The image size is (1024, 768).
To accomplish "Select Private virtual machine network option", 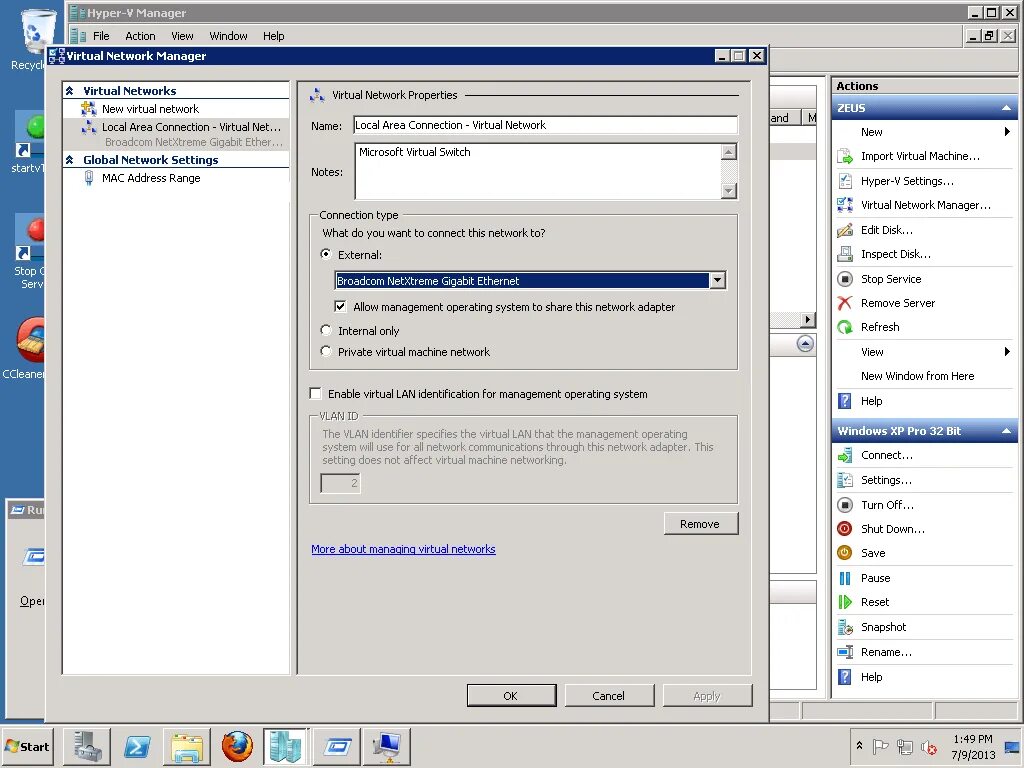I will tap(326, 351).
